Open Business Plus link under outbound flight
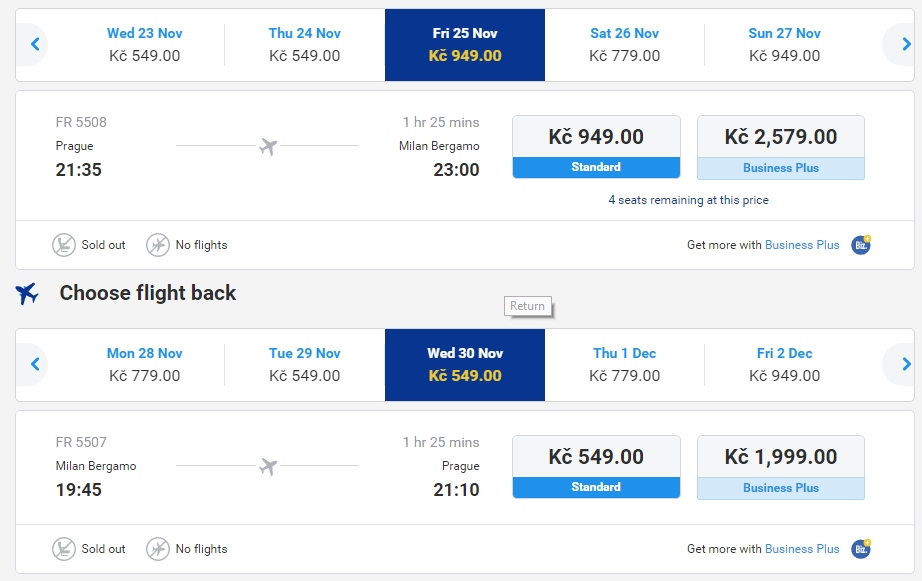Image resolution: width=922 pixels, height=581 pixels. pos(802,245)
